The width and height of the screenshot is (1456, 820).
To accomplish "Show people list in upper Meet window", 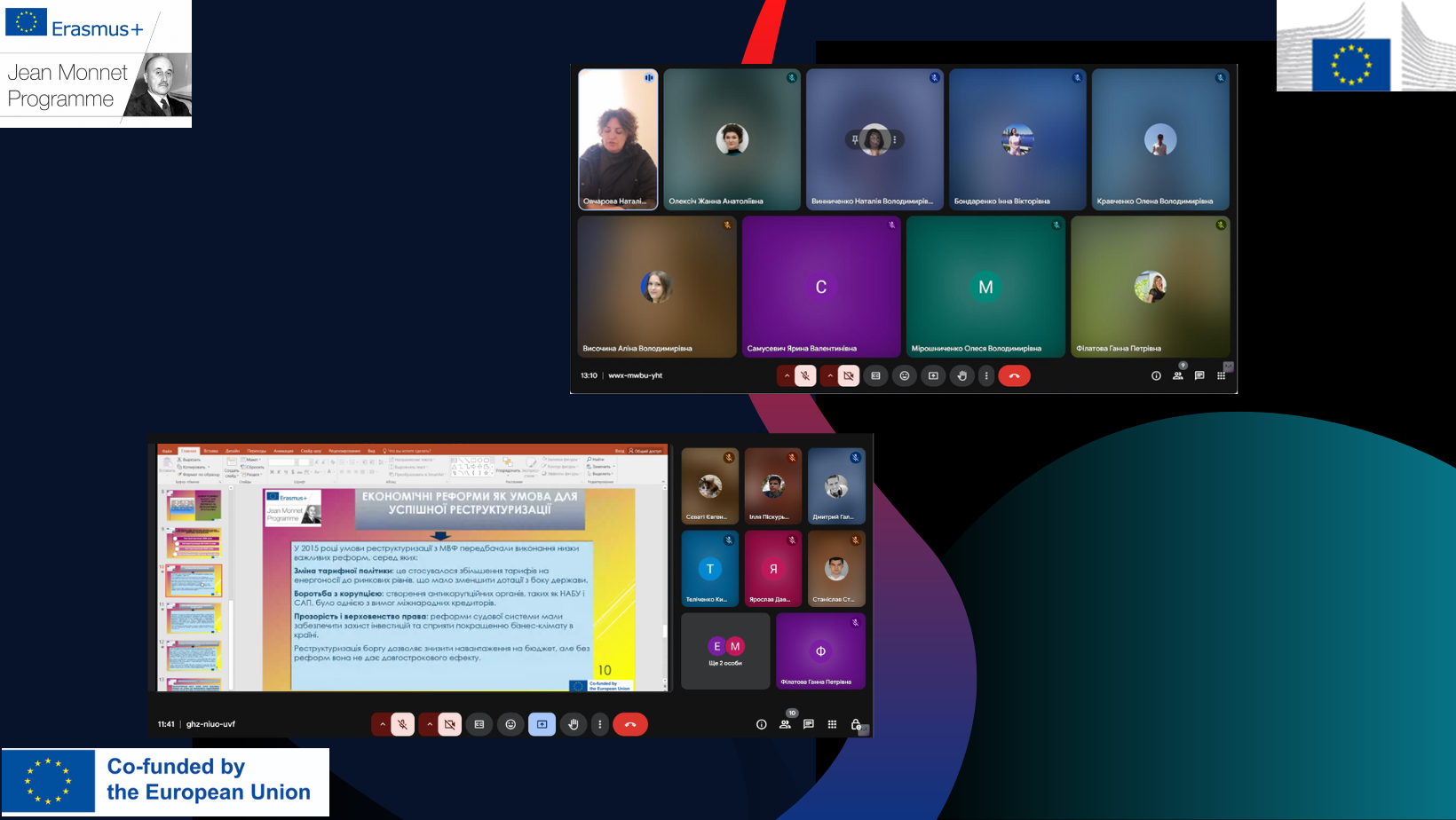I will (1178, 375).
